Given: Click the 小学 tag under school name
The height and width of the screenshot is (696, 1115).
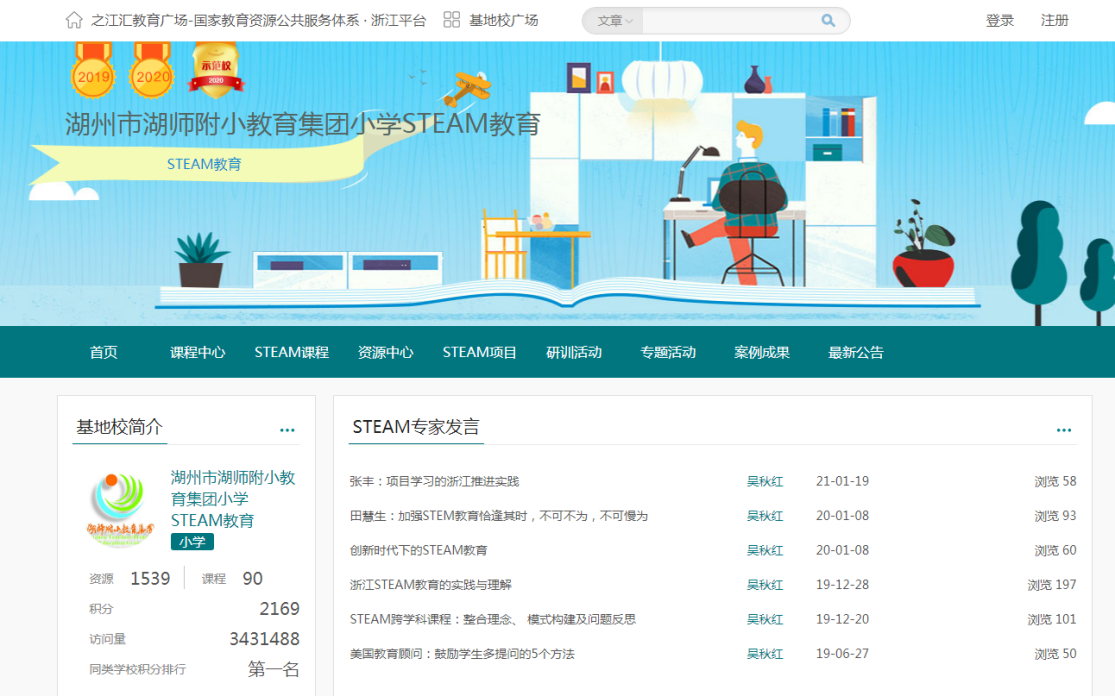Looking at the screenshot, I should pyautogui.click(x=192, y=541).
